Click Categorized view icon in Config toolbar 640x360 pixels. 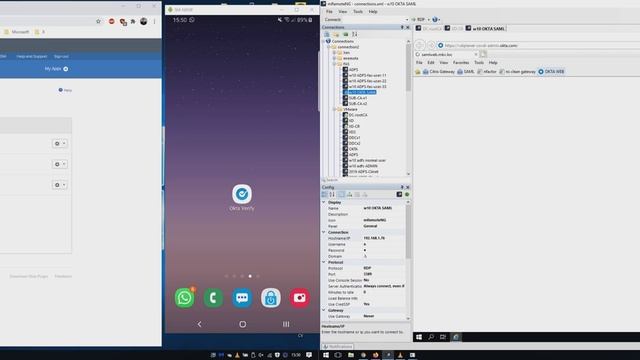324,195
